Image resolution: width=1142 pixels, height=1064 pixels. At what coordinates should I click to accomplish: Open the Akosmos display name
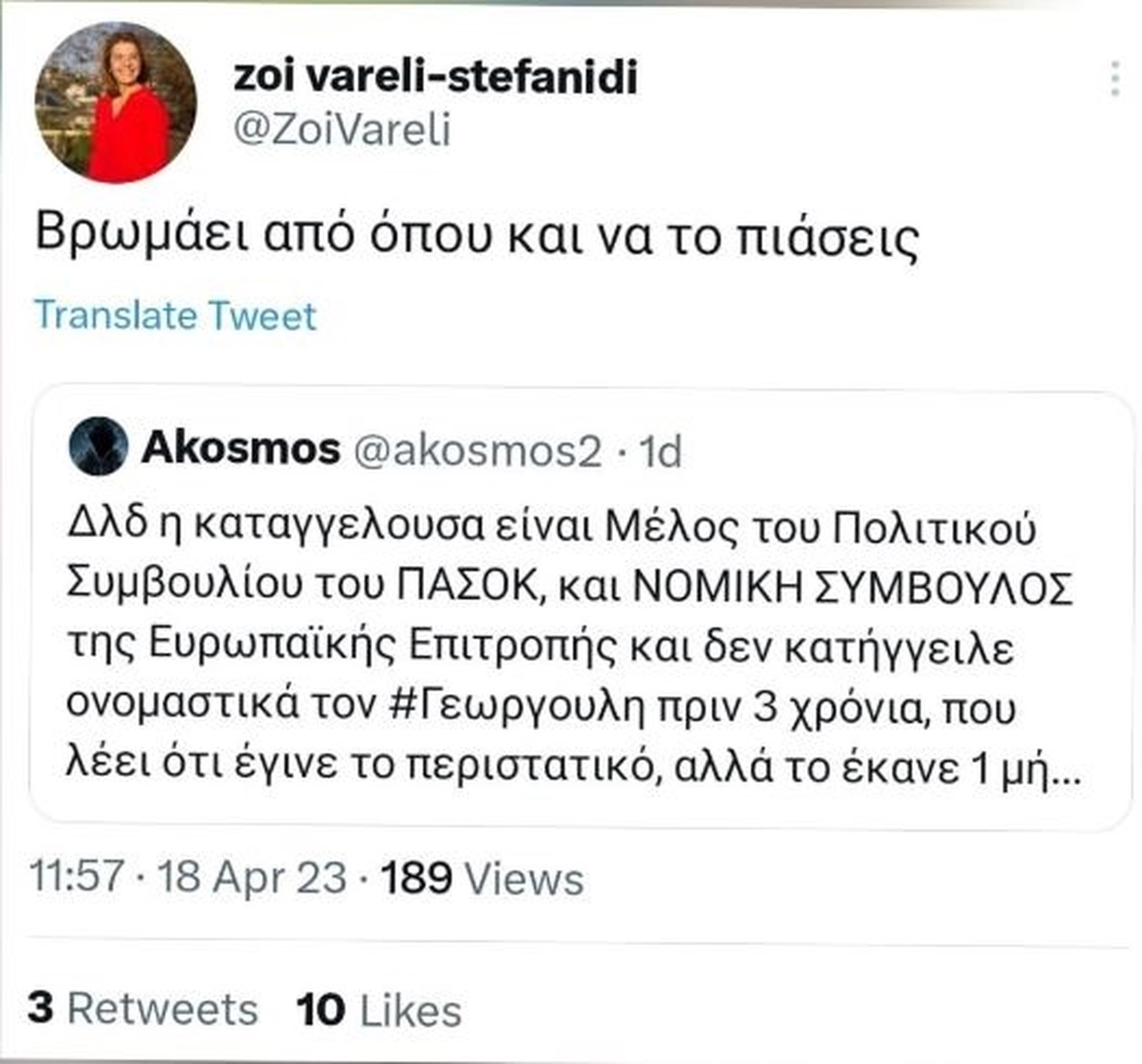coord(242,448)
